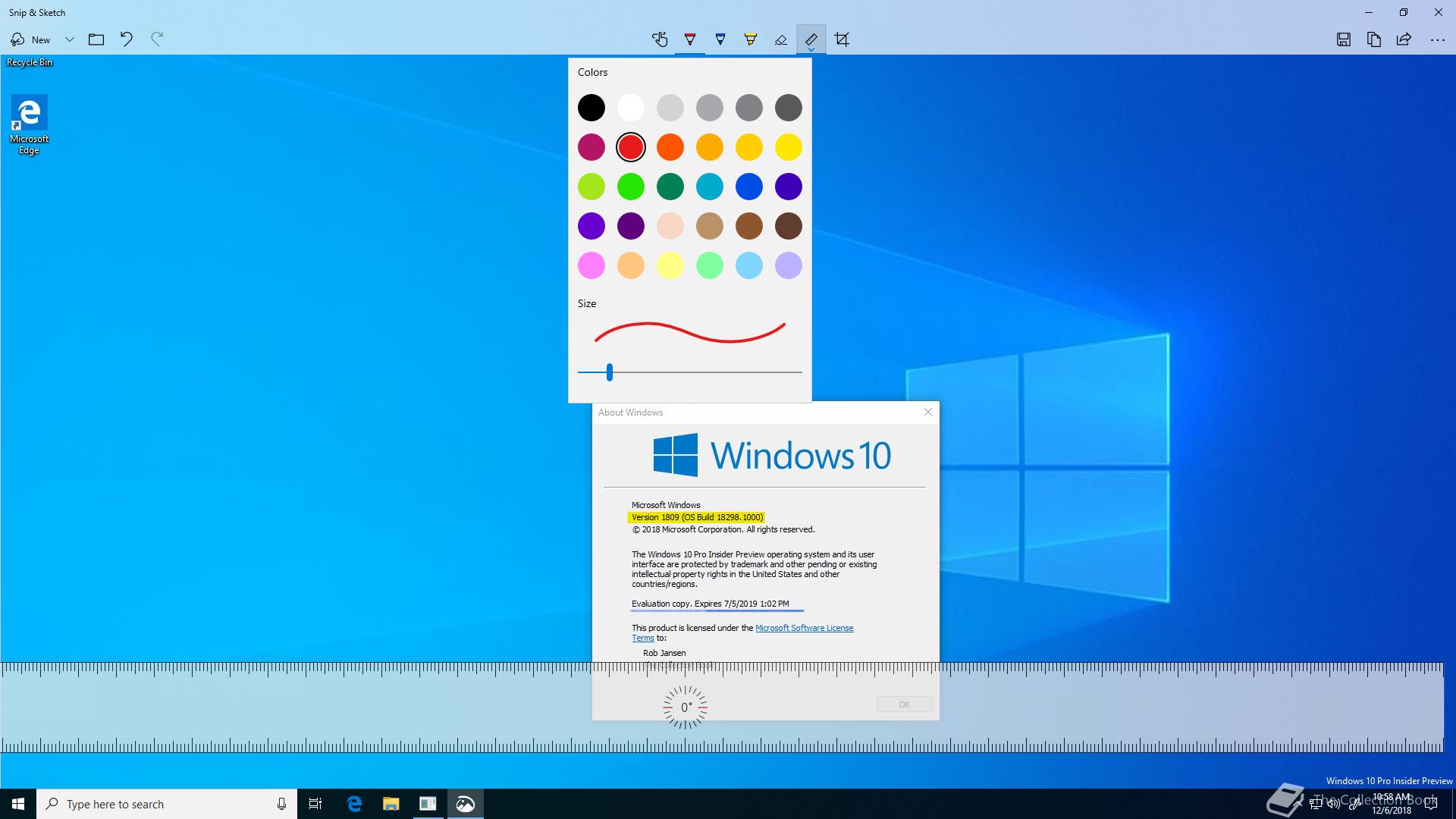Pick the magenta color swatch
The width and height of the screenshot is (1456, 819).
[x=591, y=147]
